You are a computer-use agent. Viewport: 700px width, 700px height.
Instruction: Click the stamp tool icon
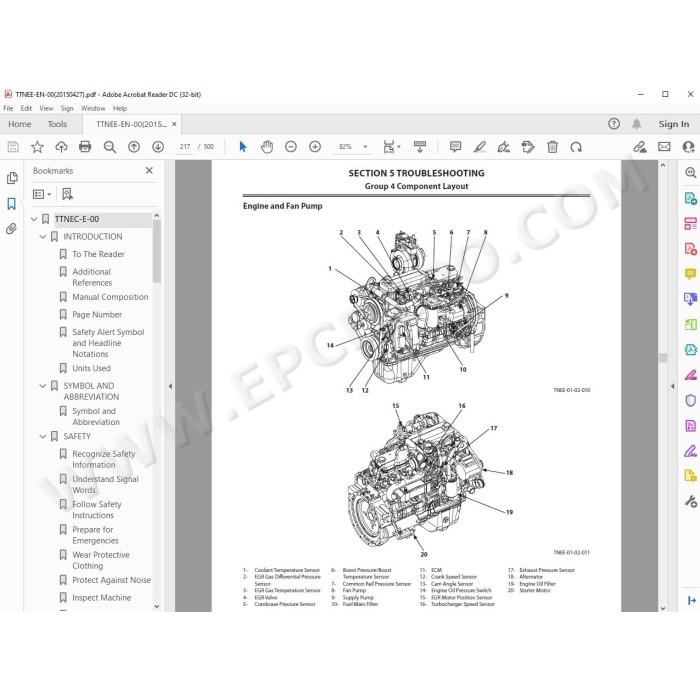coord(528,146)
